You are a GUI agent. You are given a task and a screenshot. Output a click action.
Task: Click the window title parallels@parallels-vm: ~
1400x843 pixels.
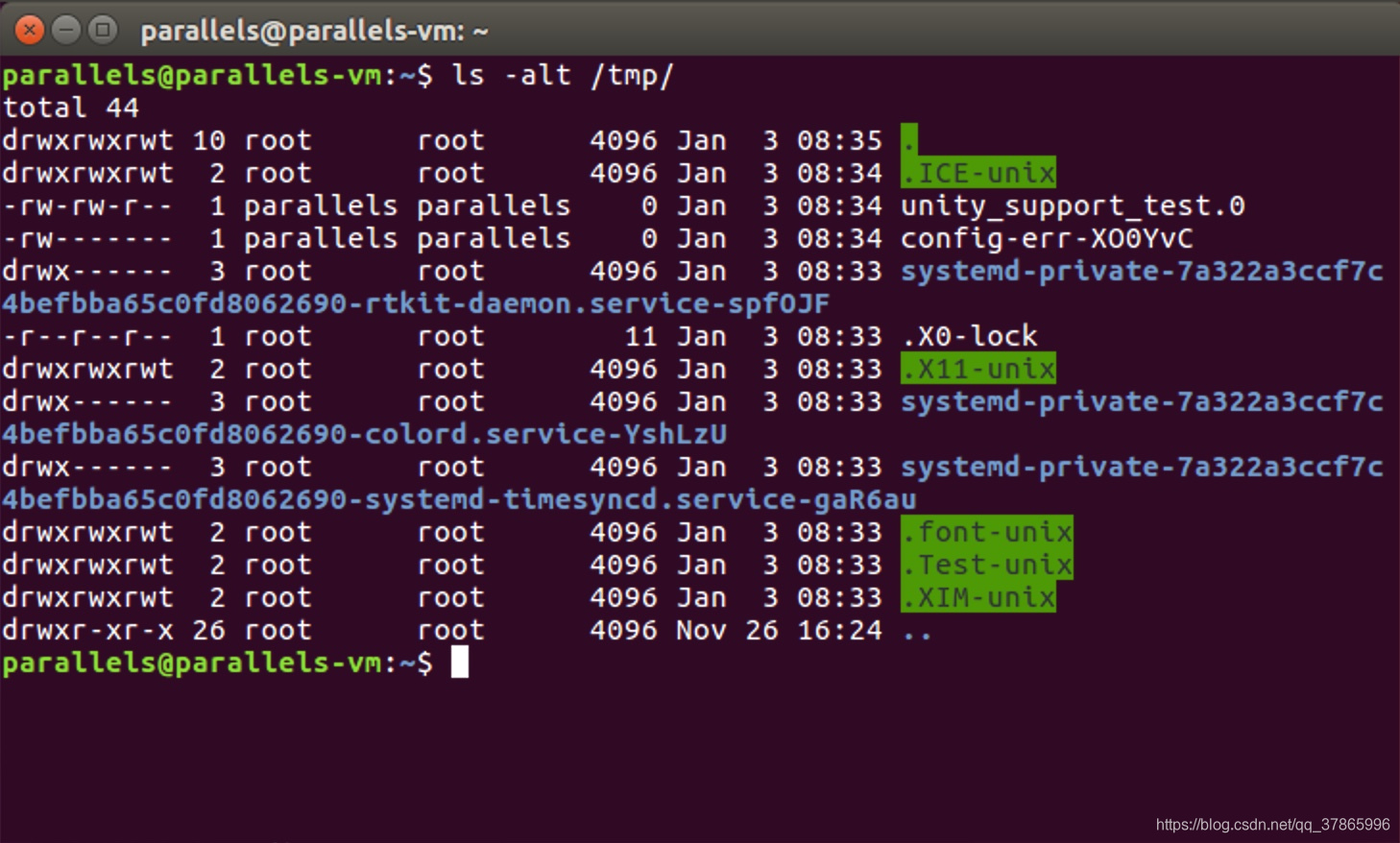point(315,32)
